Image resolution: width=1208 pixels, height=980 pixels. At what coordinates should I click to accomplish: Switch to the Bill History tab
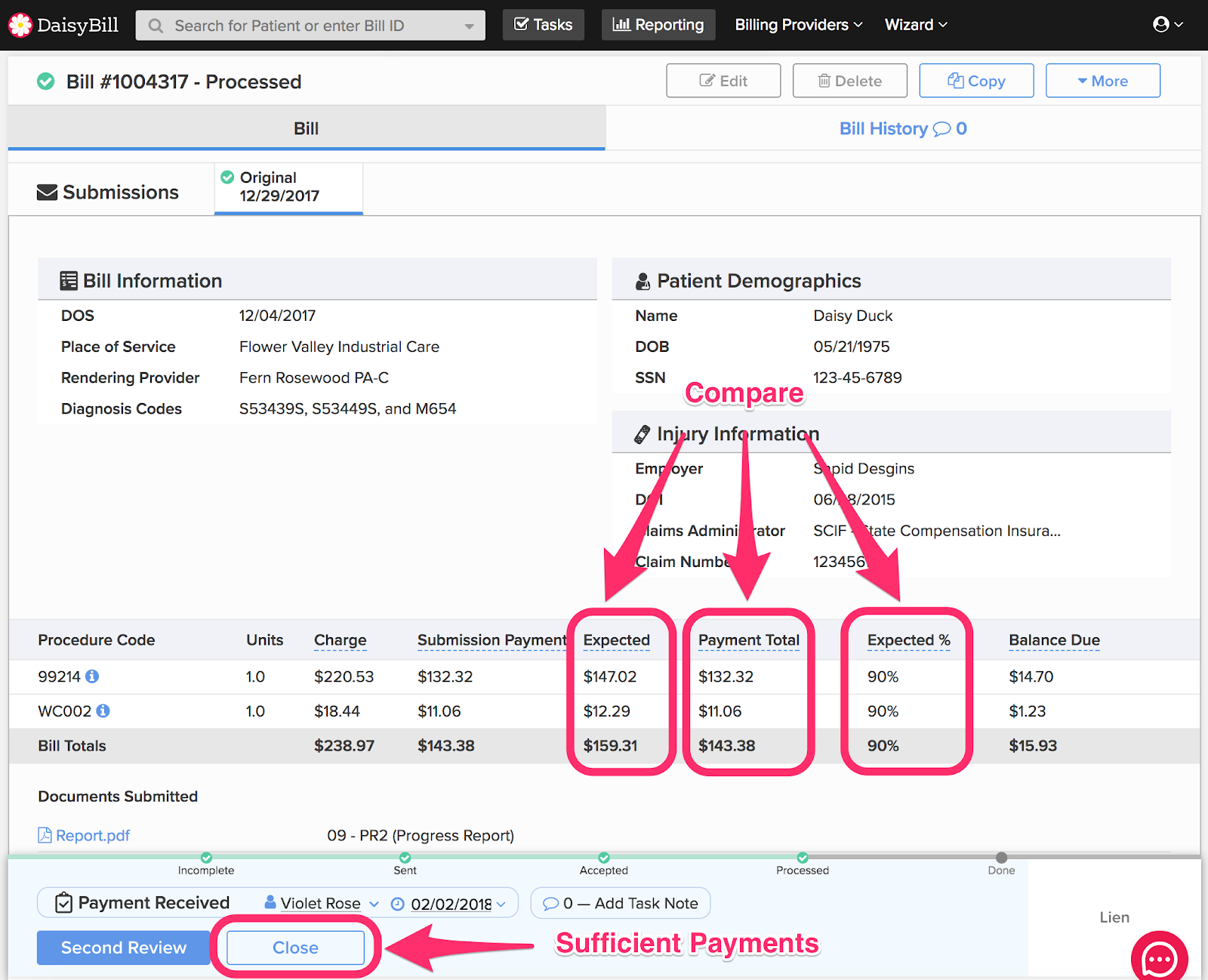tap(903, 128)
